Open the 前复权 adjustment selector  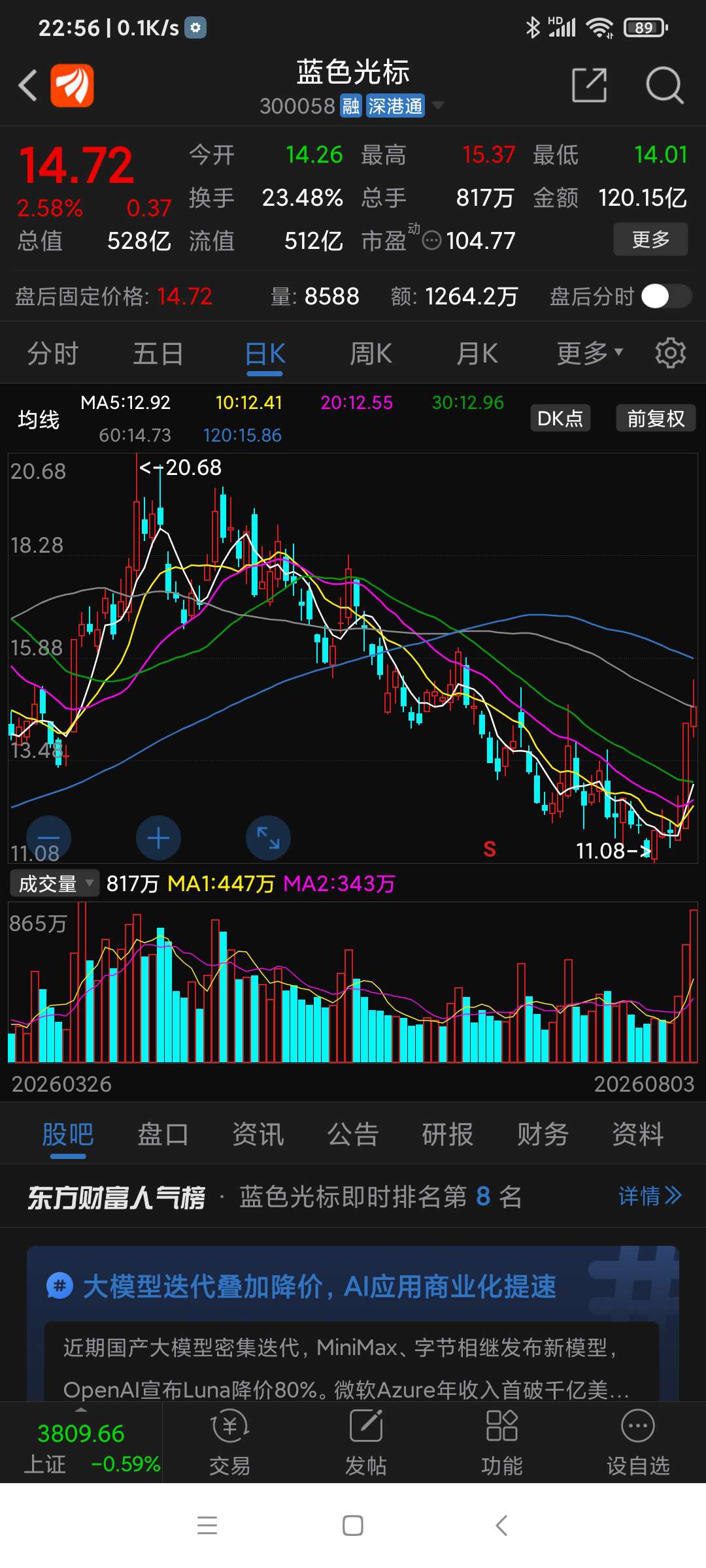point(656,418)
